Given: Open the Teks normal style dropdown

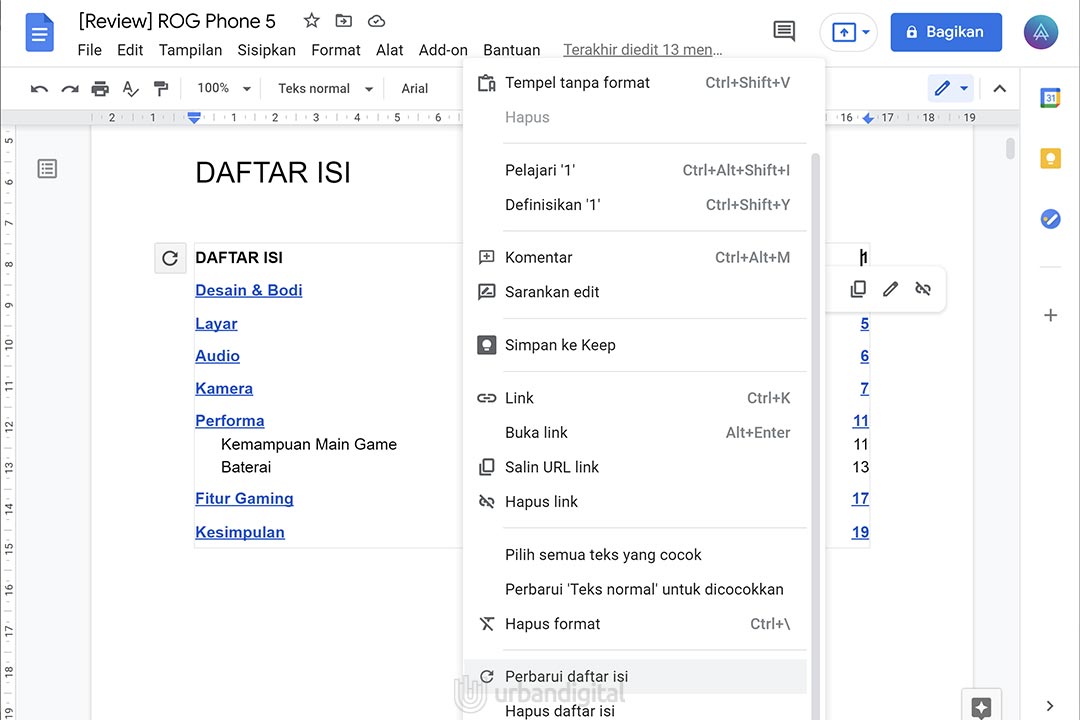Looking at the screenshot, I should tap(325, 88).
